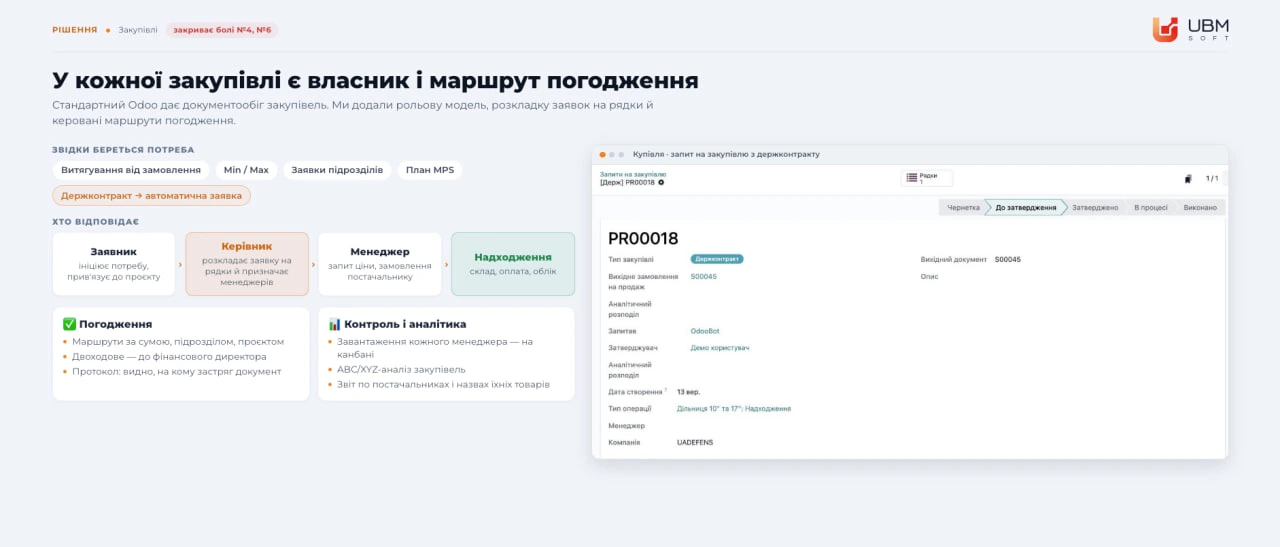Click the Завантаження кожного менеджера bullet
1280x547 pixels.
tap(437, 347)
